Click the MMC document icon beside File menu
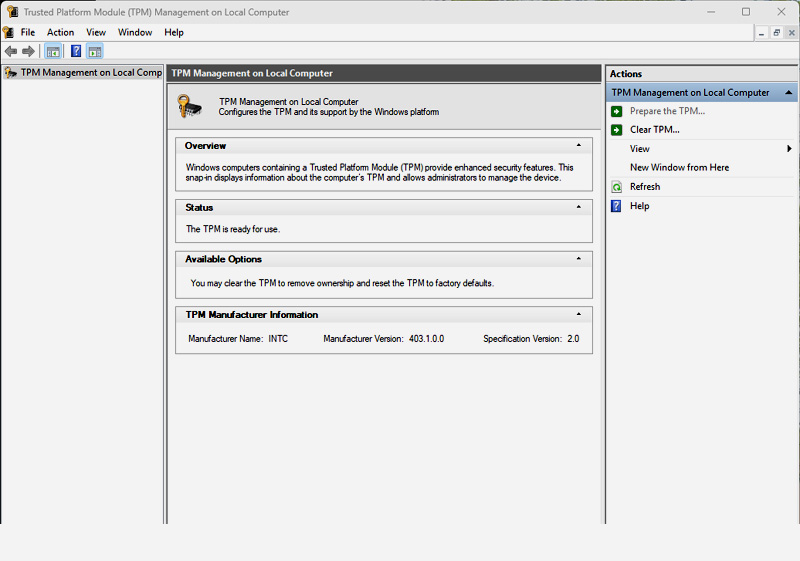 (8, 32)
